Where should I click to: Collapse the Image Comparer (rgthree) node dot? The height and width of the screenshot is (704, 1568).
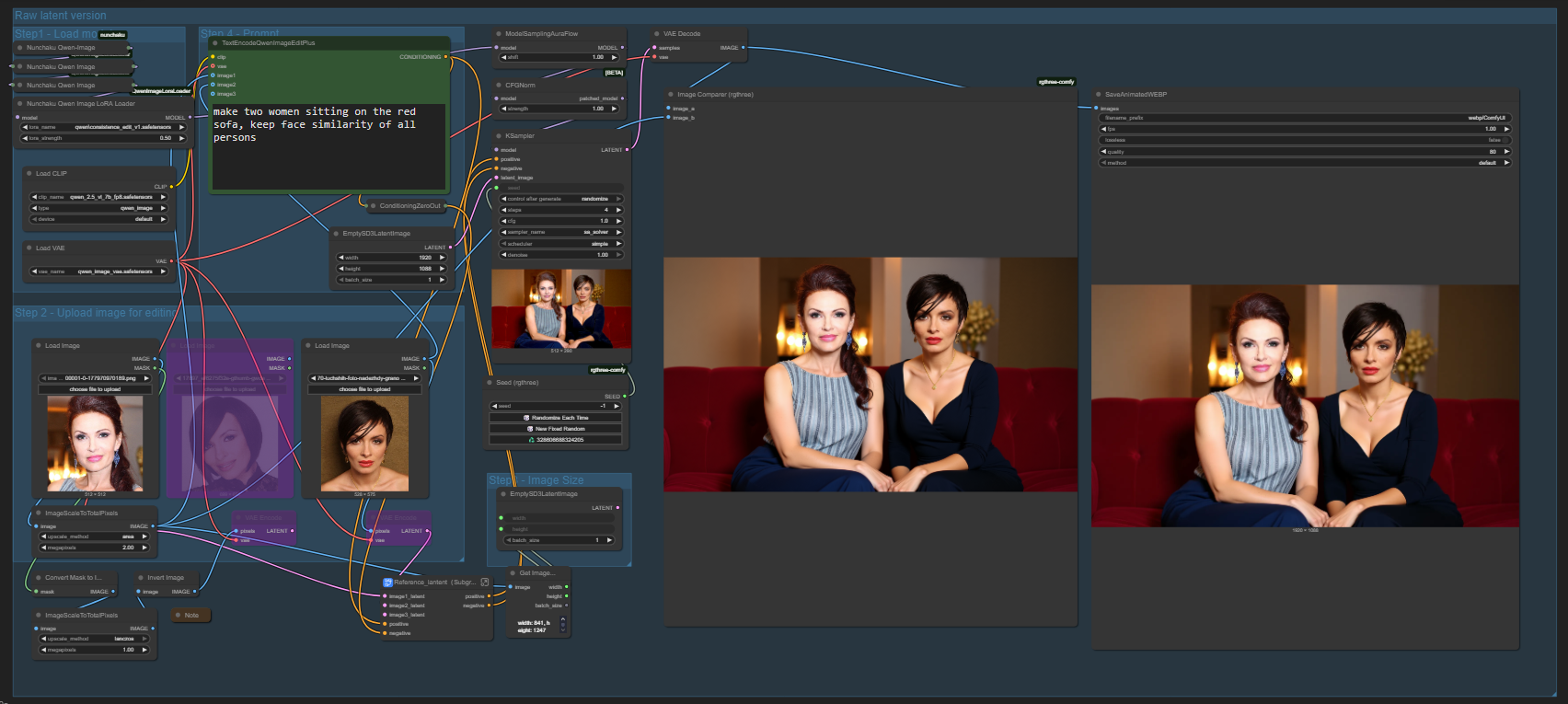670,94
